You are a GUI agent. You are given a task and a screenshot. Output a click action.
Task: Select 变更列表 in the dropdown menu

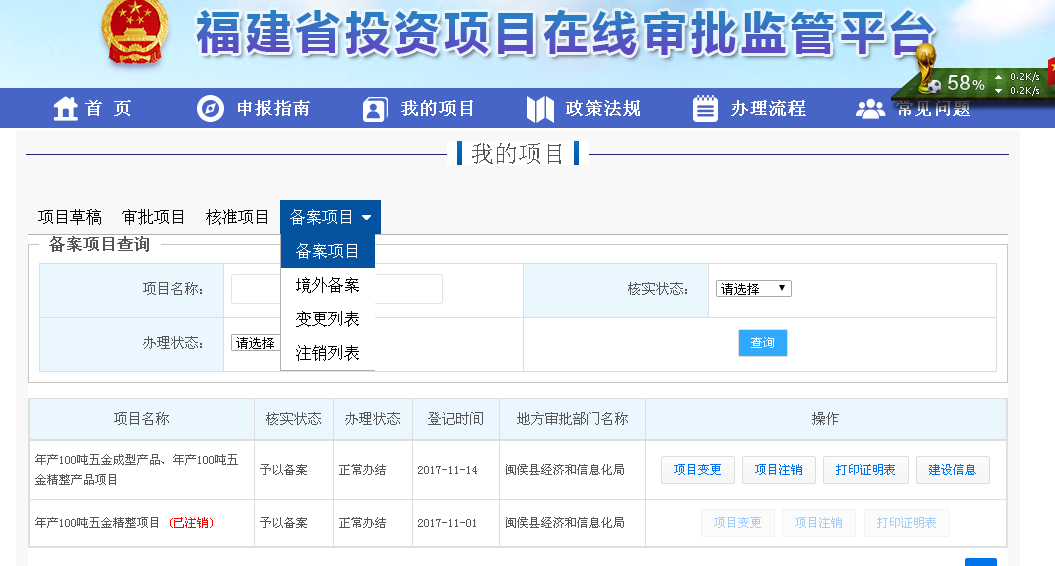click(328, 319)
